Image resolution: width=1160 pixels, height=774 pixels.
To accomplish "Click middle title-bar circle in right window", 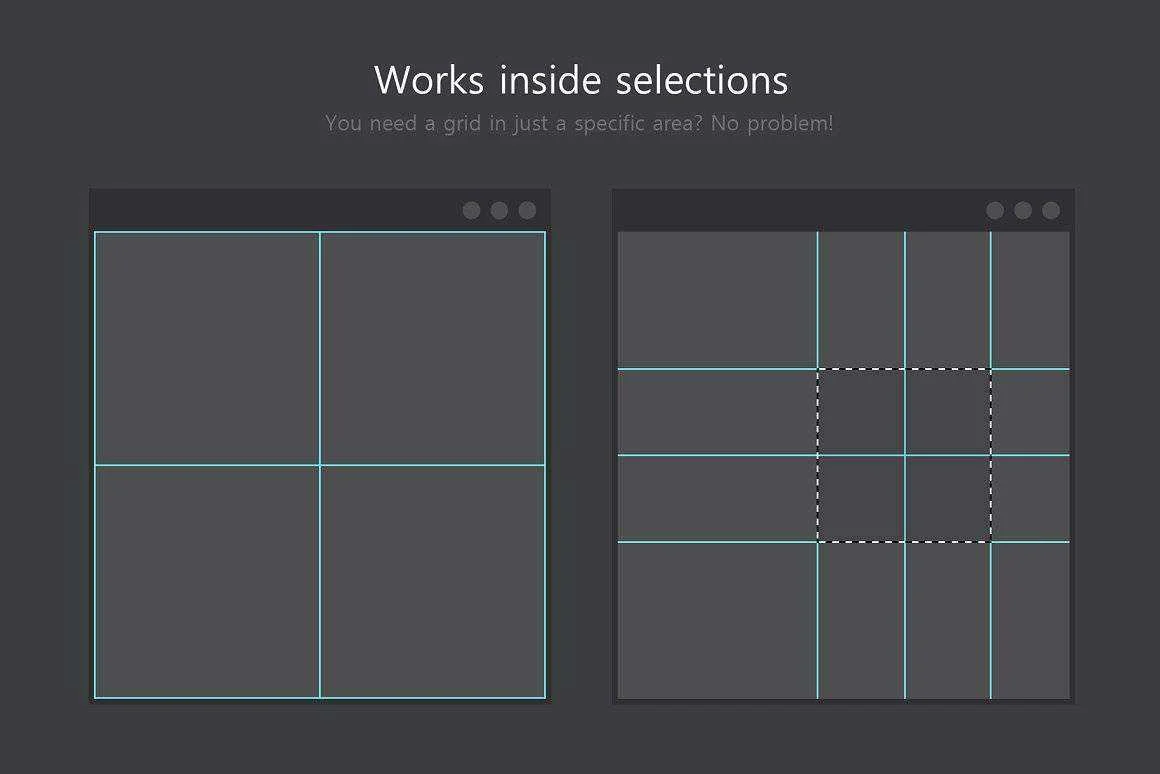I will (1023, 211).
